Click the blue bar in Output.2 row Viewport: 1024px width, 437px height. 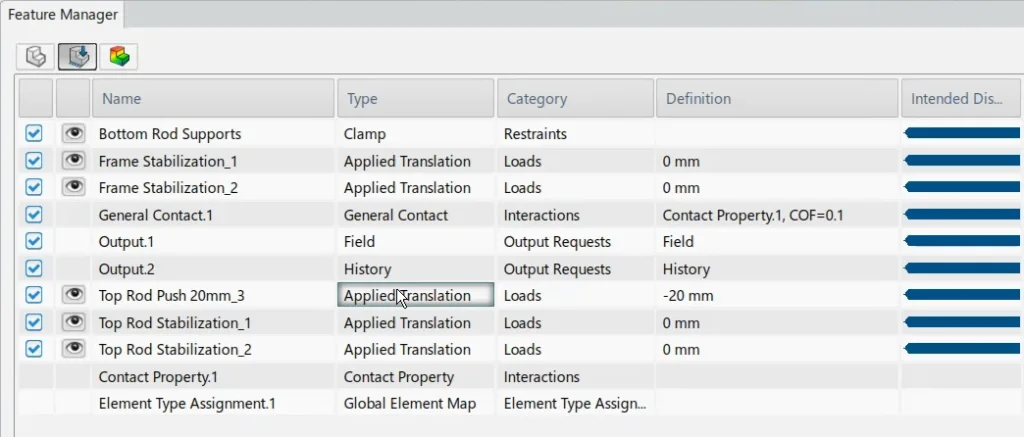coord(961,269)
